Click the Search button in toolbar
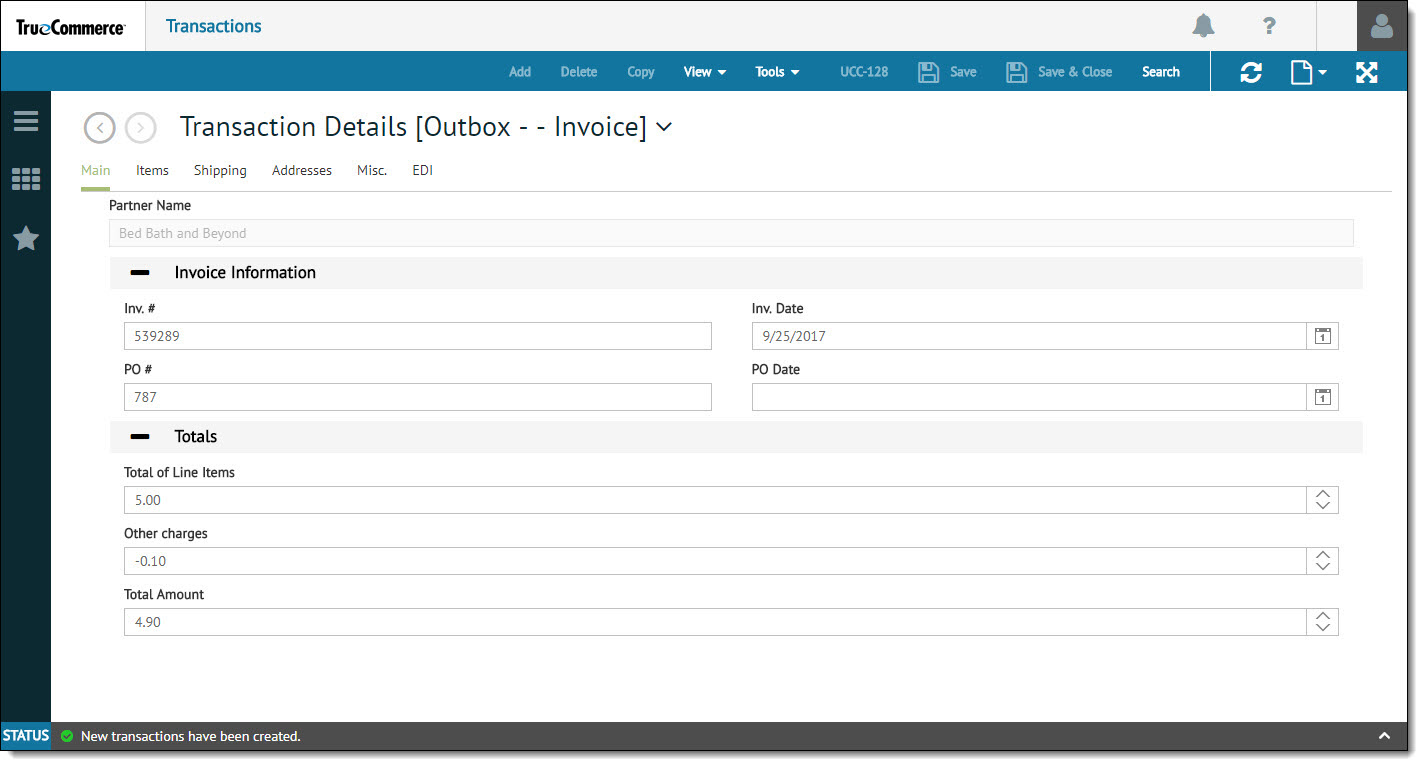Image resolution: width=1417 pixels, height=760 pixels. pos(1160,72)
